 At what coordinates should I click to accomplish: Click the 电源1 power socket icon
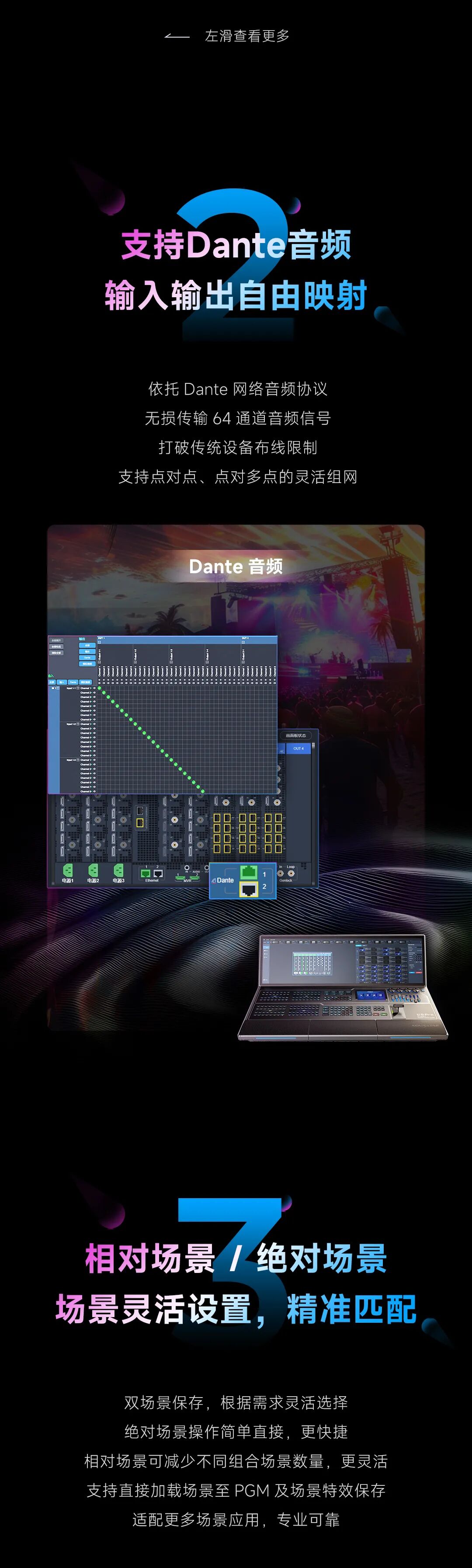[67, 870]
